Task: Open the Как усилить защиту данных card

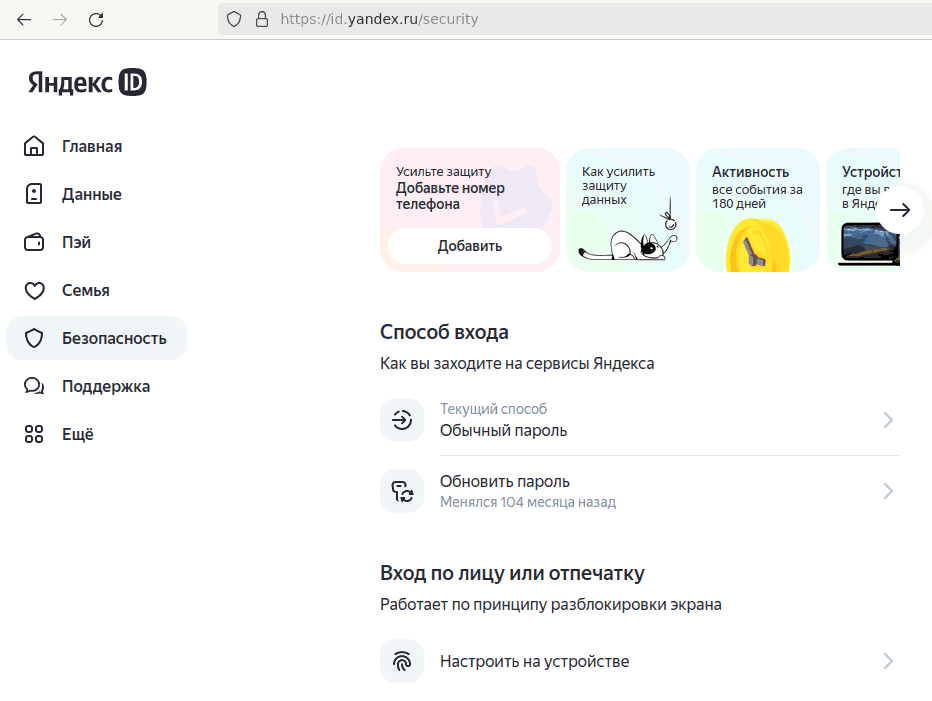Action: coord(628,210)
